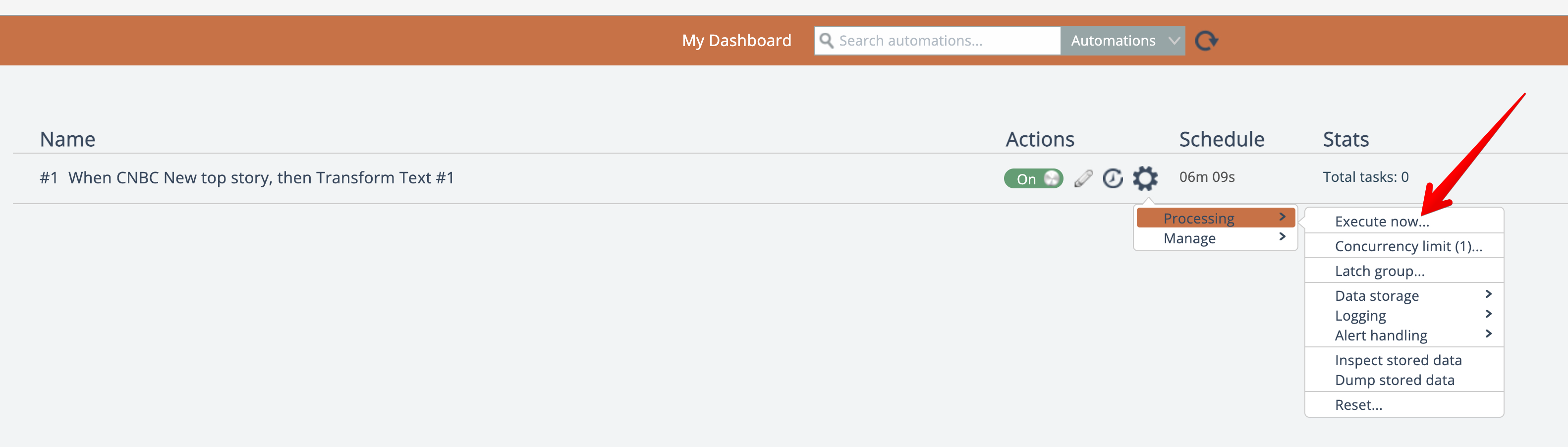Expand the Manage submenu
The width and height of the screenshot is (1568, 447).
[x=1215, y=238]
